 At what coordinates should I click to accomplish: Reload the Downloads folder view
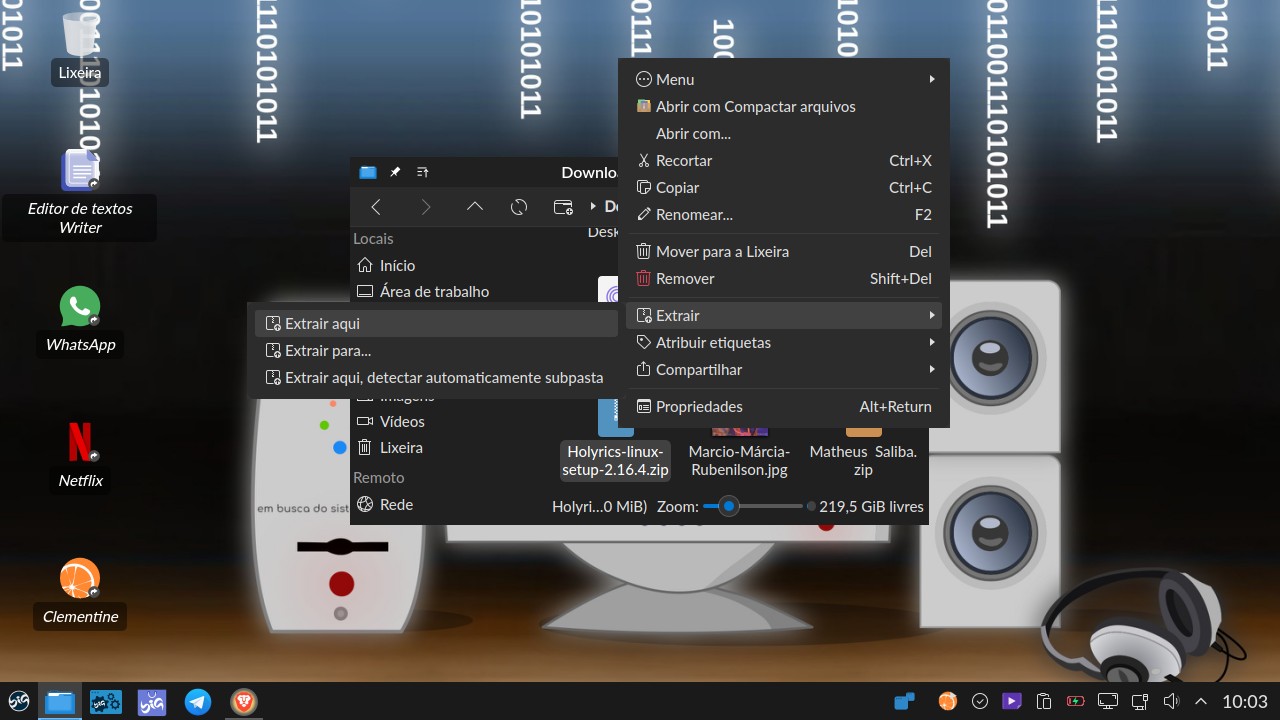coord(519,207)
